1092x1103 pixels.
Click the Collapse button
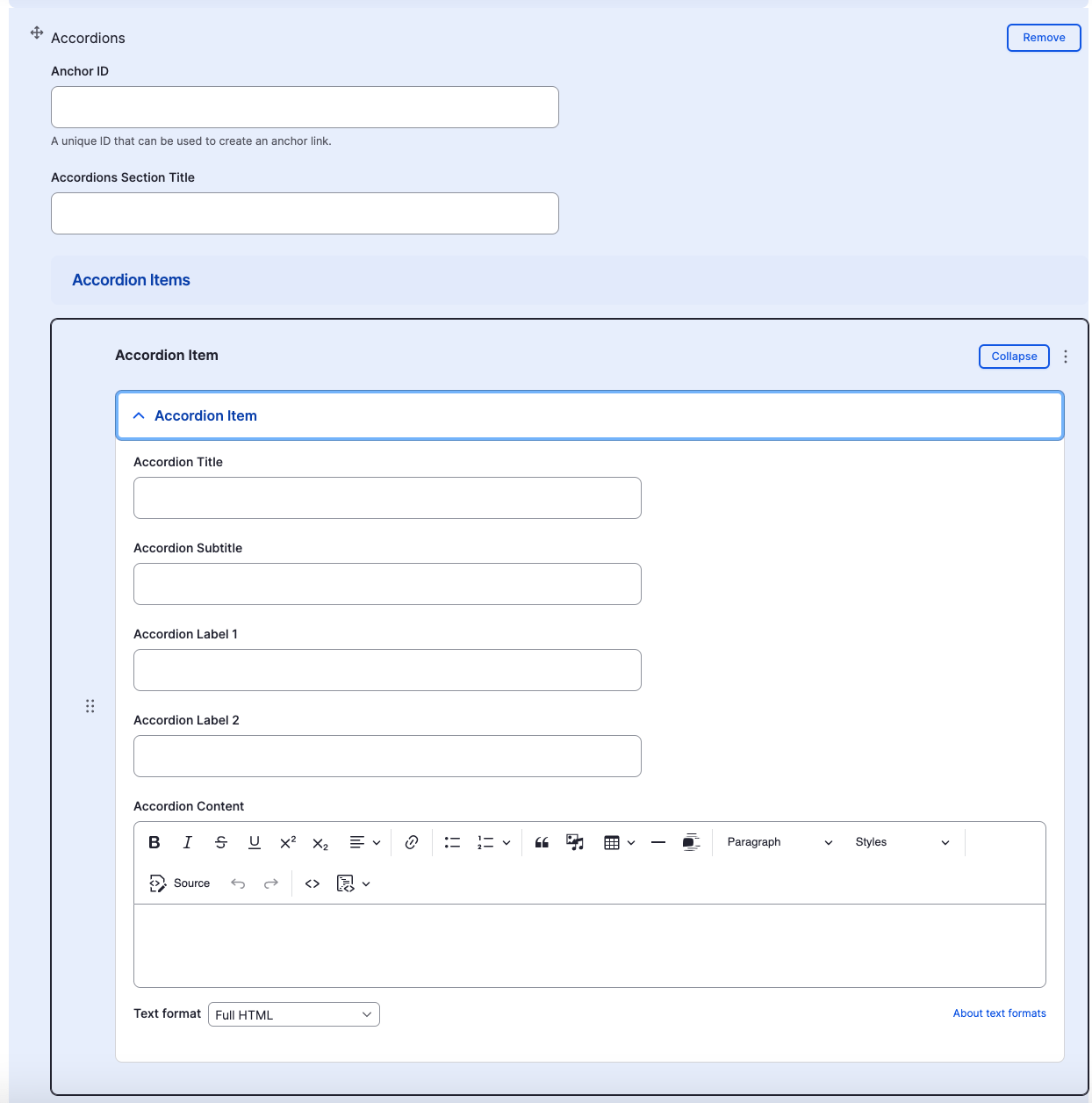[x=1014, y=357]
